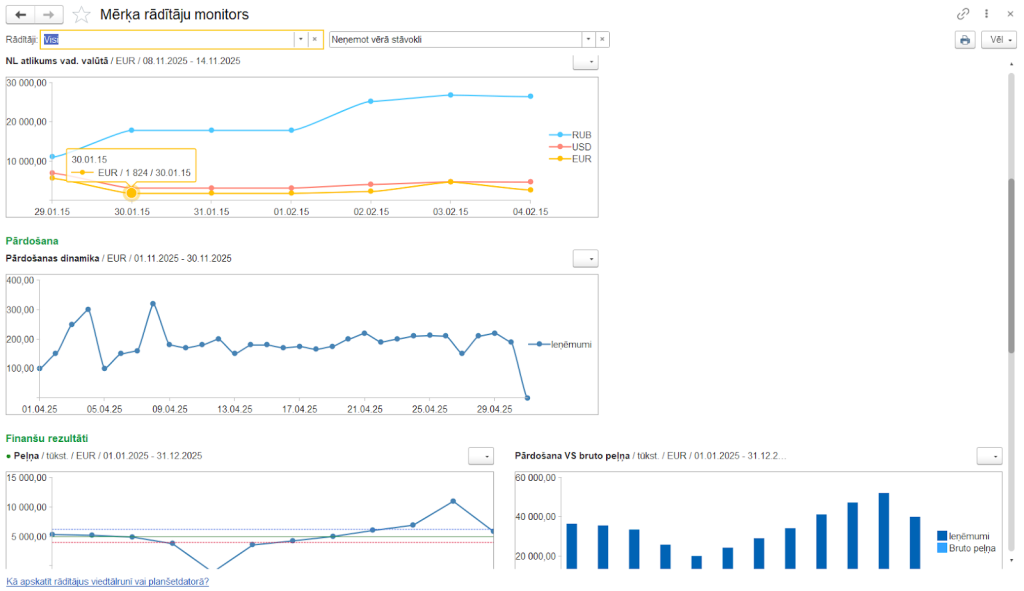Click the forward navigation arrow
Image resolution: width=1024 pixels, height=591 pixels.
(x=50, y=14)
